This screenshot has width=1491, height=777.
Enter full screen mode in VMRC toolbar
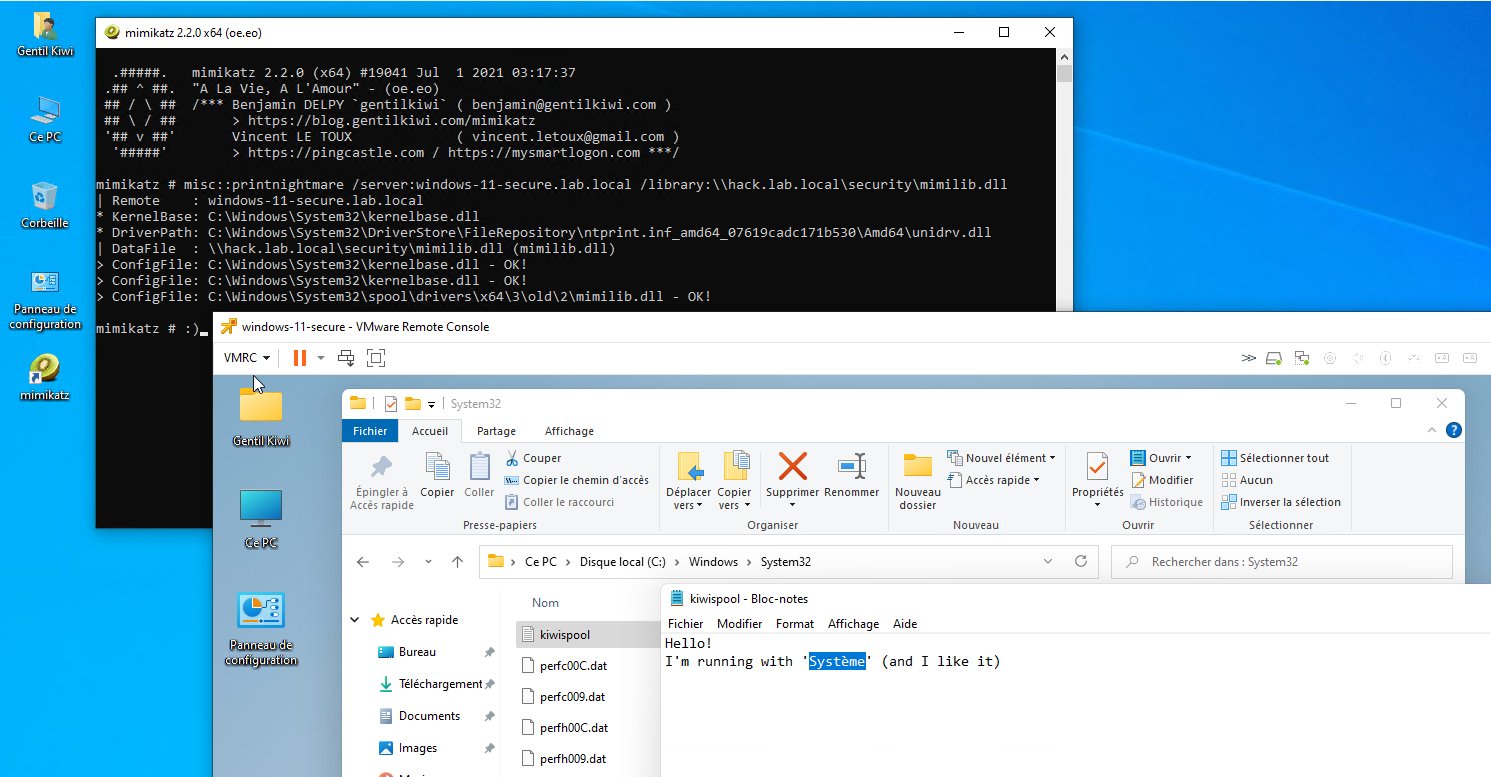click(376, 357)
